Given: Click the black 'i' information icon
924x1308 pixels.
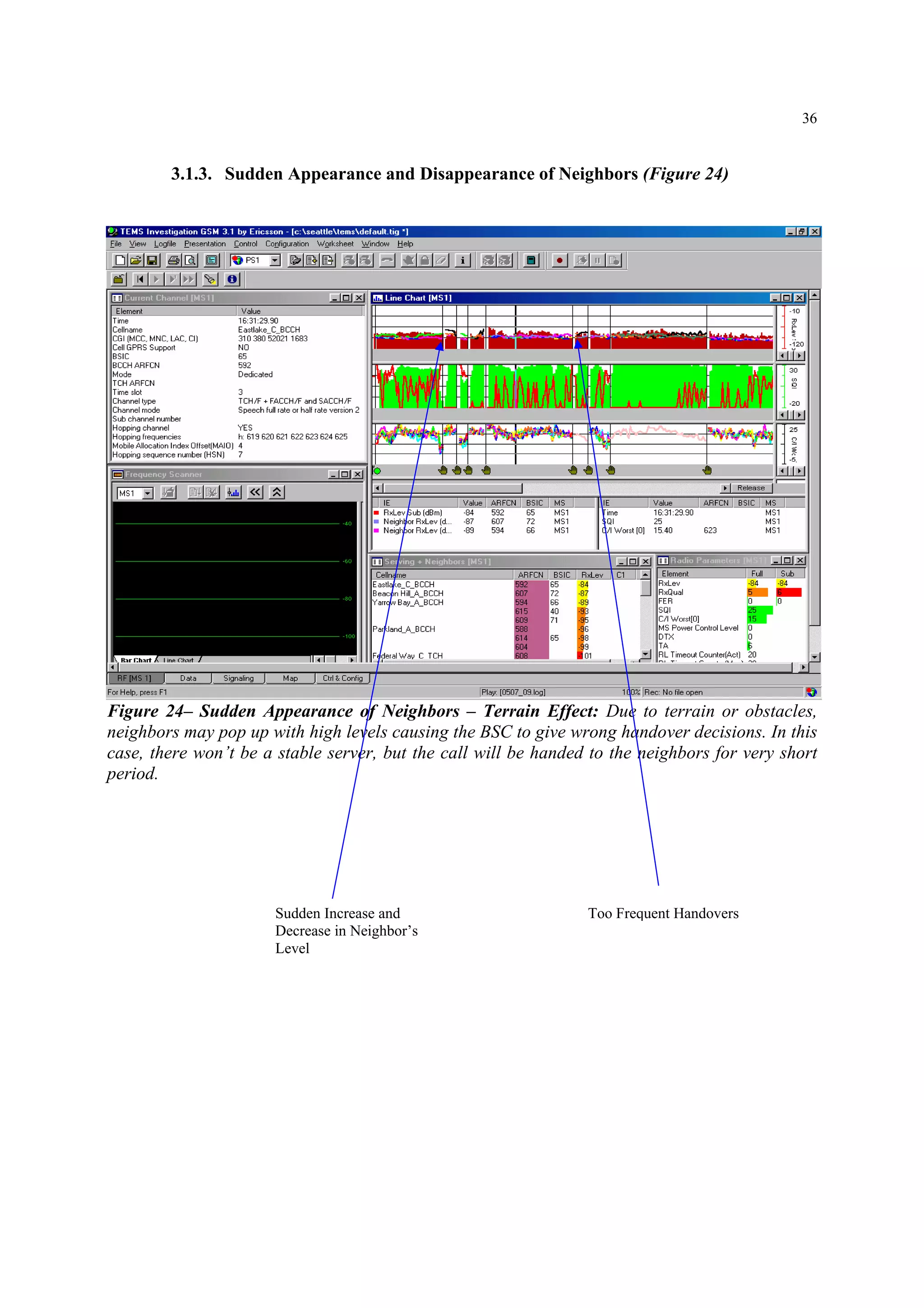Looking at the screenshot, I should (462, 260).
